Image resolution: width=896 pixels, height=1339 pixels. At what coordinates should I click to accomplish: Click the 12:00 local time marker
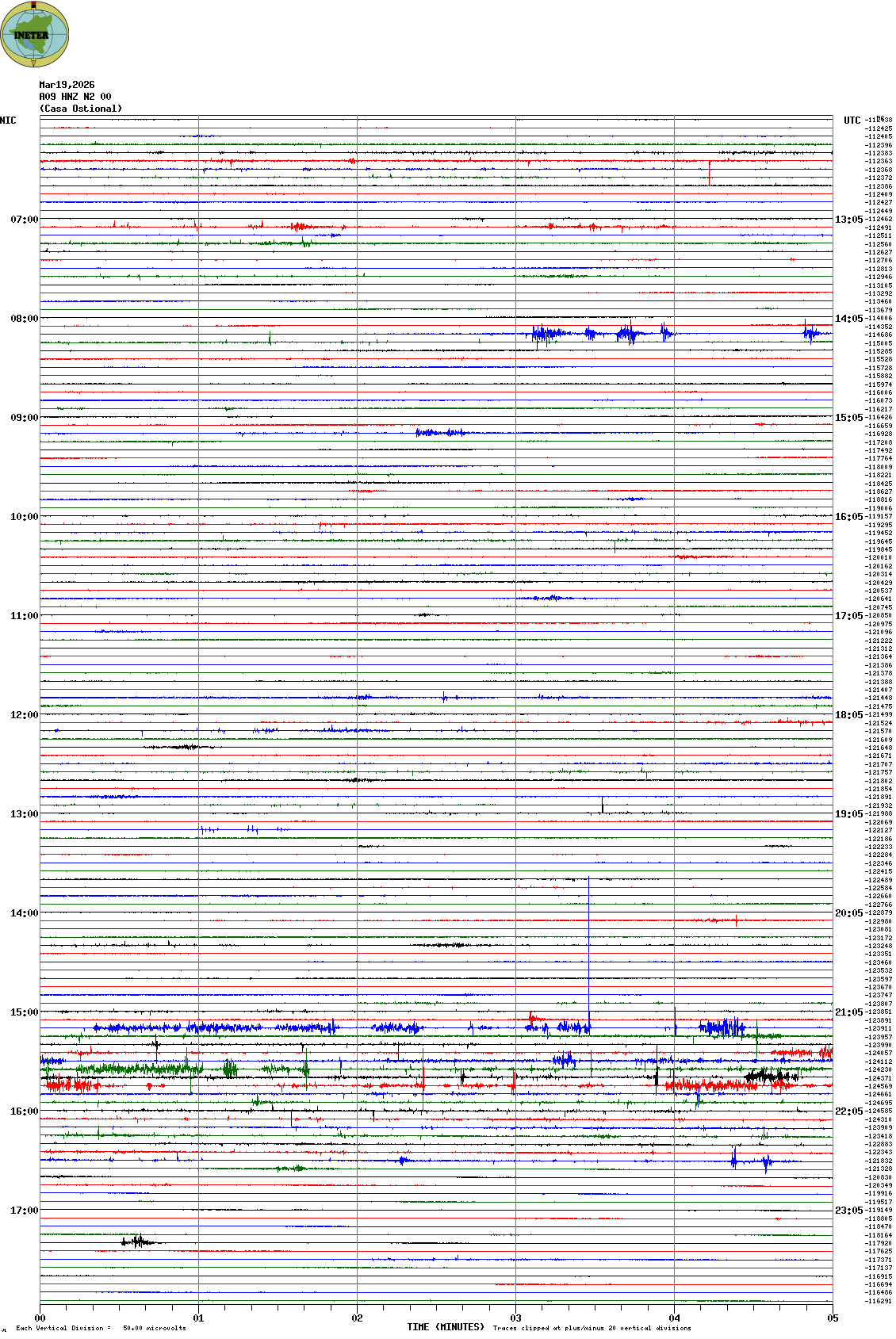[x=24, y=715]
